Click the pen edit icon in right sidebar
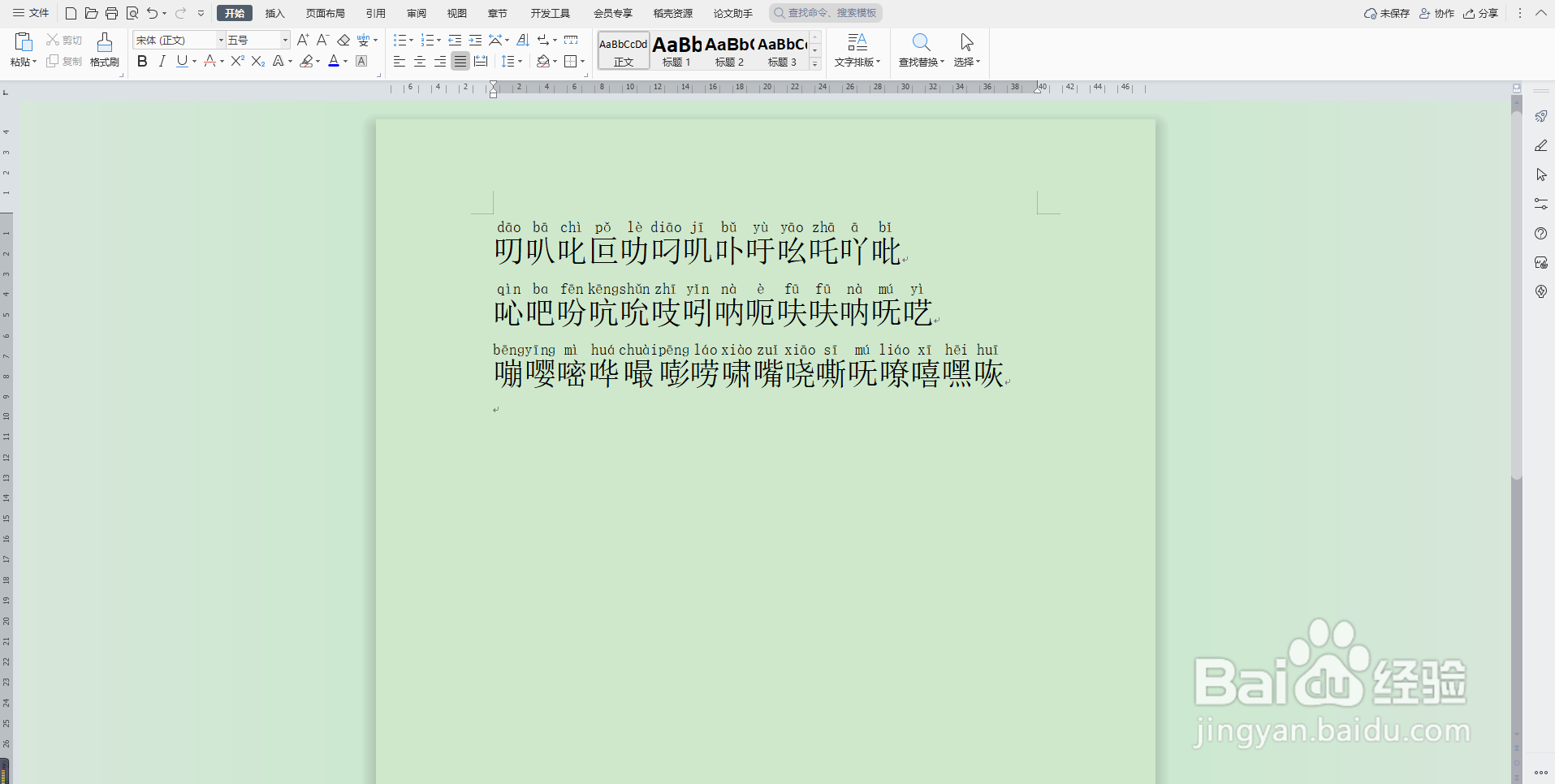 click(1540, 146)
